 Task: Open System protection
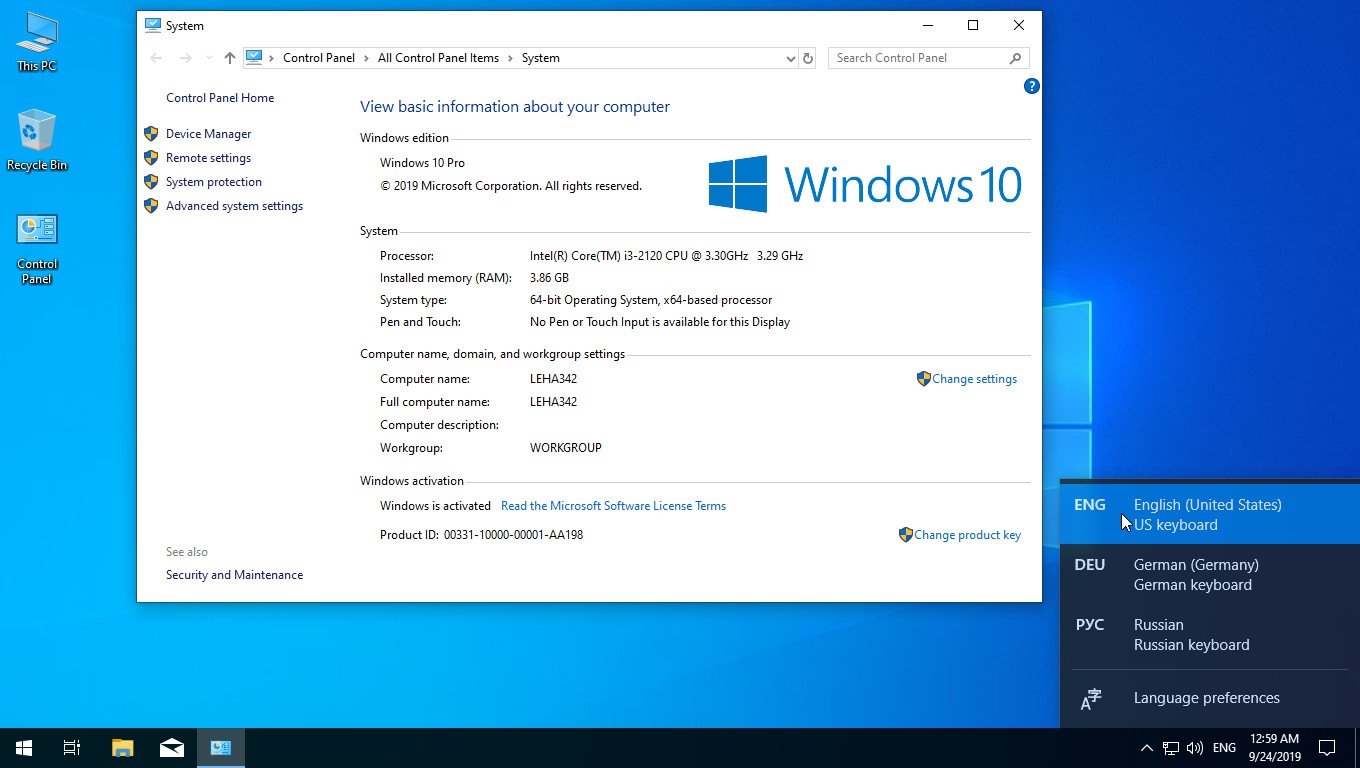(x=214, y=182)
